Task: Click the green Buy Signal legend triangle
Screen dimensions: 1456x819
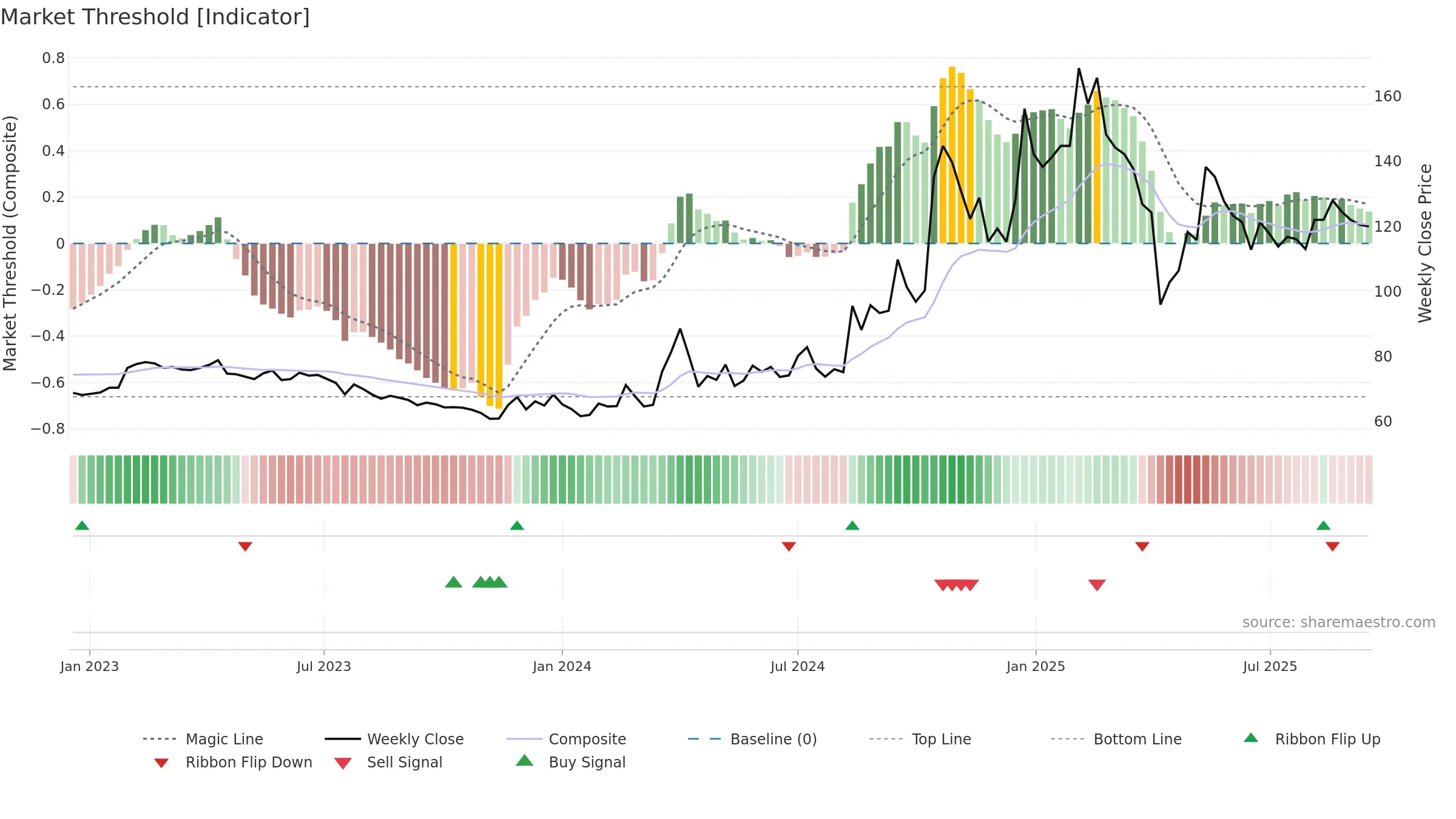Action: (x=524, y=760)
